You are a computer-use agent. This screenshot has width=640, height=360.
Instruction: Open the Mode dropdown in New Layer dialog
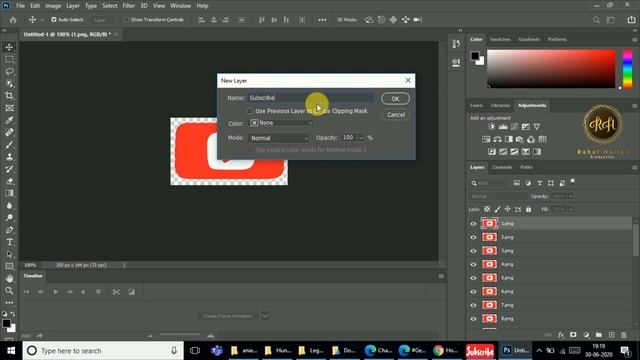(x=279, y=138)
